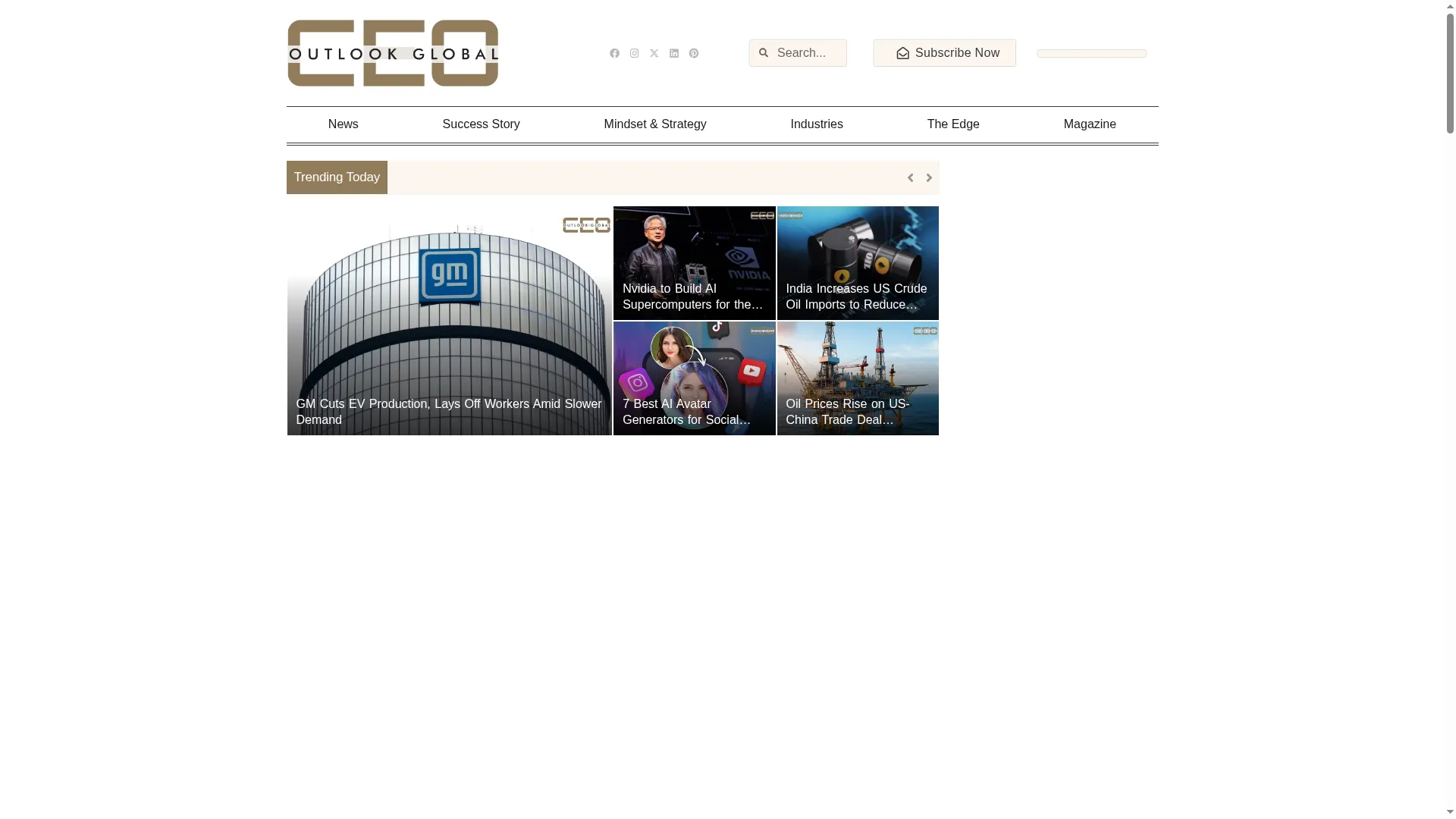
Task: Open the Industries menu
Action: pos(816,124)
